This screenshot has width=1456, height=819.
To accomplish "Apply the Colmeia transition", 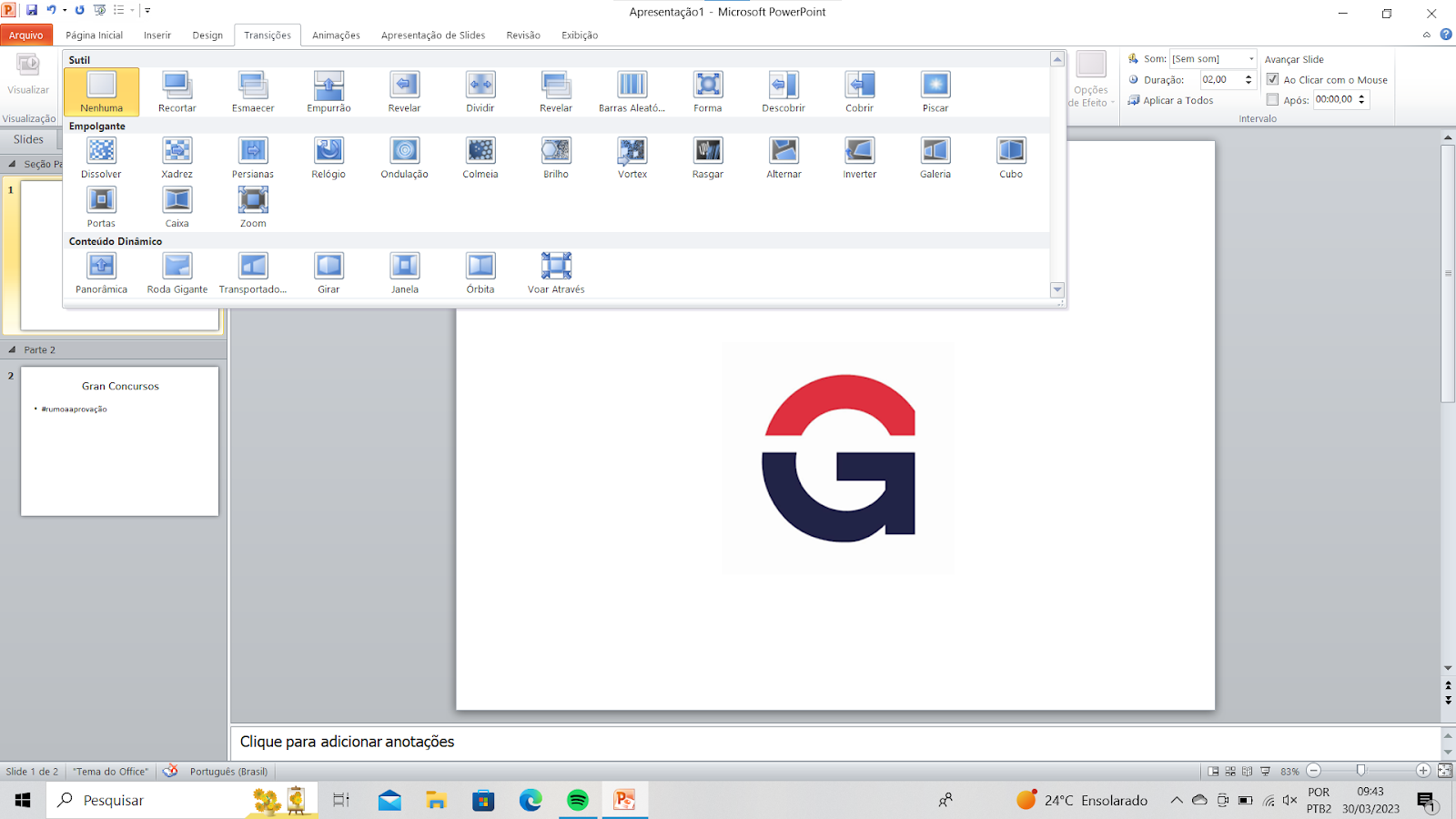I will tap(480, 158).
